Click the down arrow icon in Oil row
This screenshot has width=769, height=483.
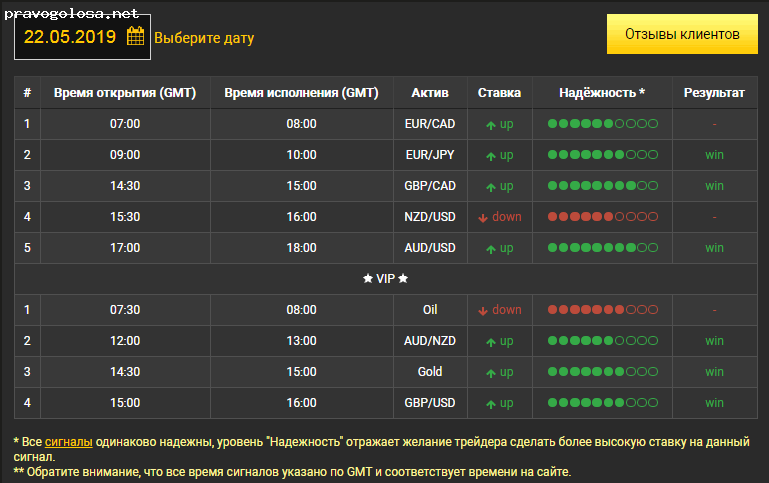point(483,311)
